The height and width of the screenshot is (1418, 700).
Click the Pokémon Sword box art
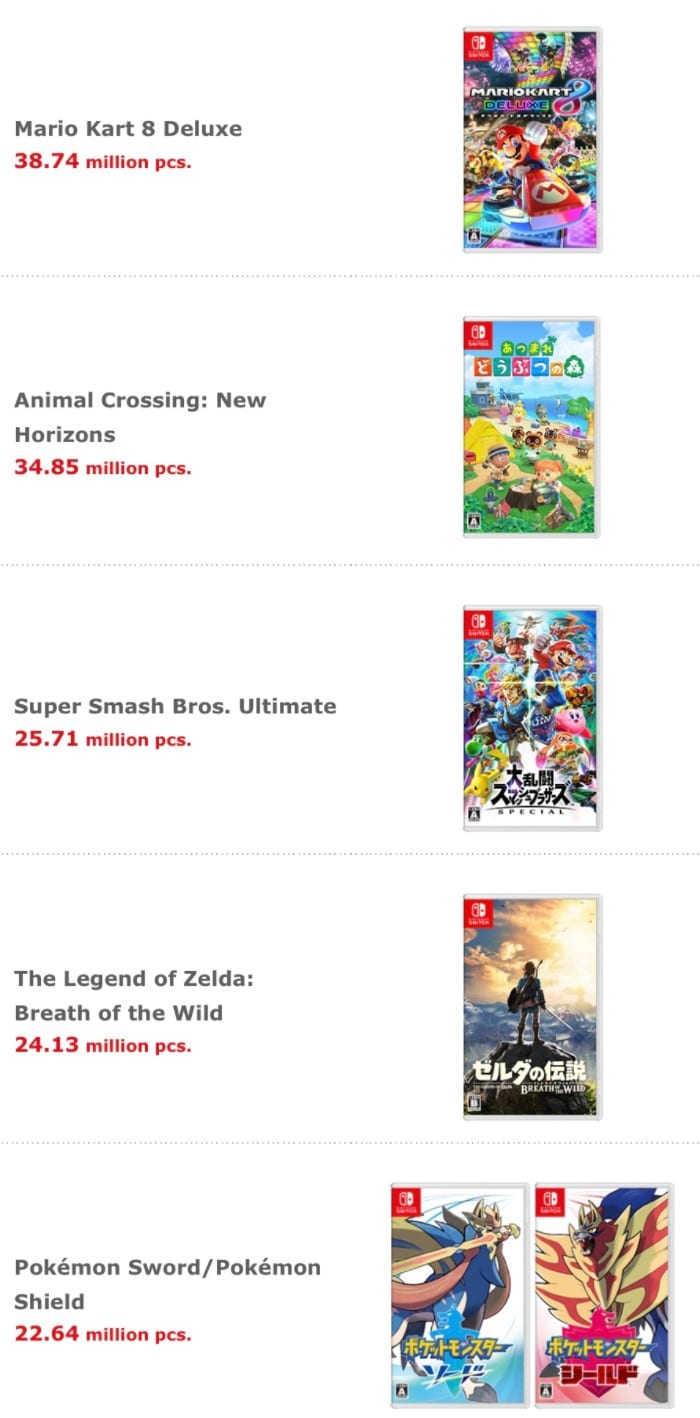click(x=459, y=1295)
